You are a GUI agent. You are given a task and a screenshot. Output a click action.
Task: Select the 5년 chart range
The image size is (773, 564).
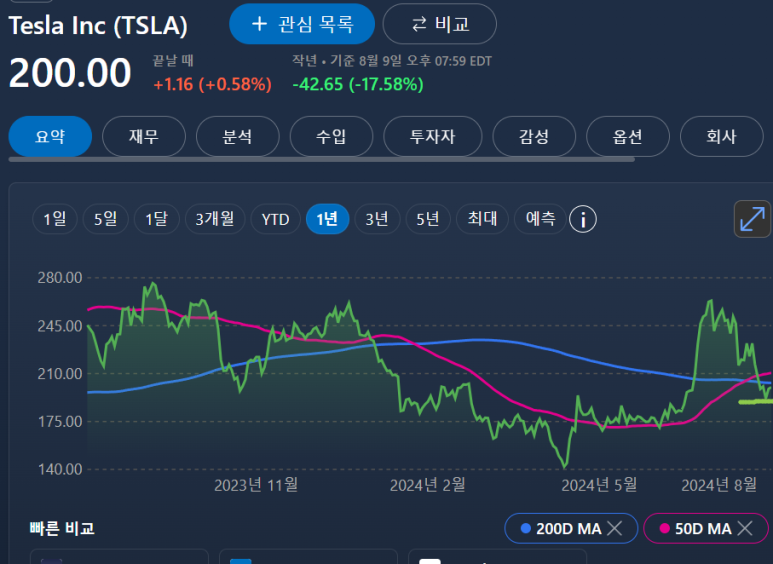pos(428,219)
